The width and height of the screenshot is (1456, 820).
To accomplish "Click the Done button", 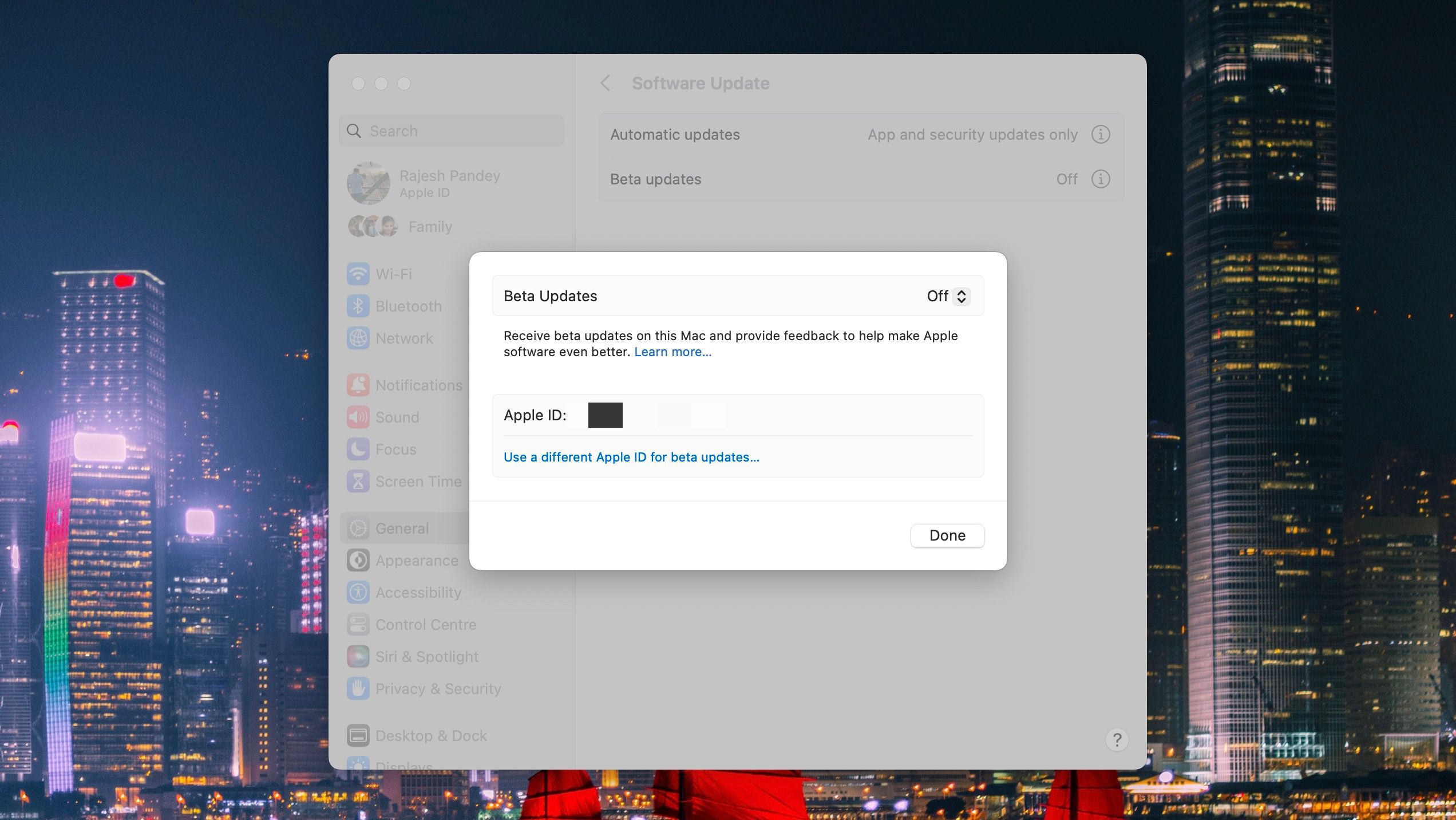I will pos(947,535).
